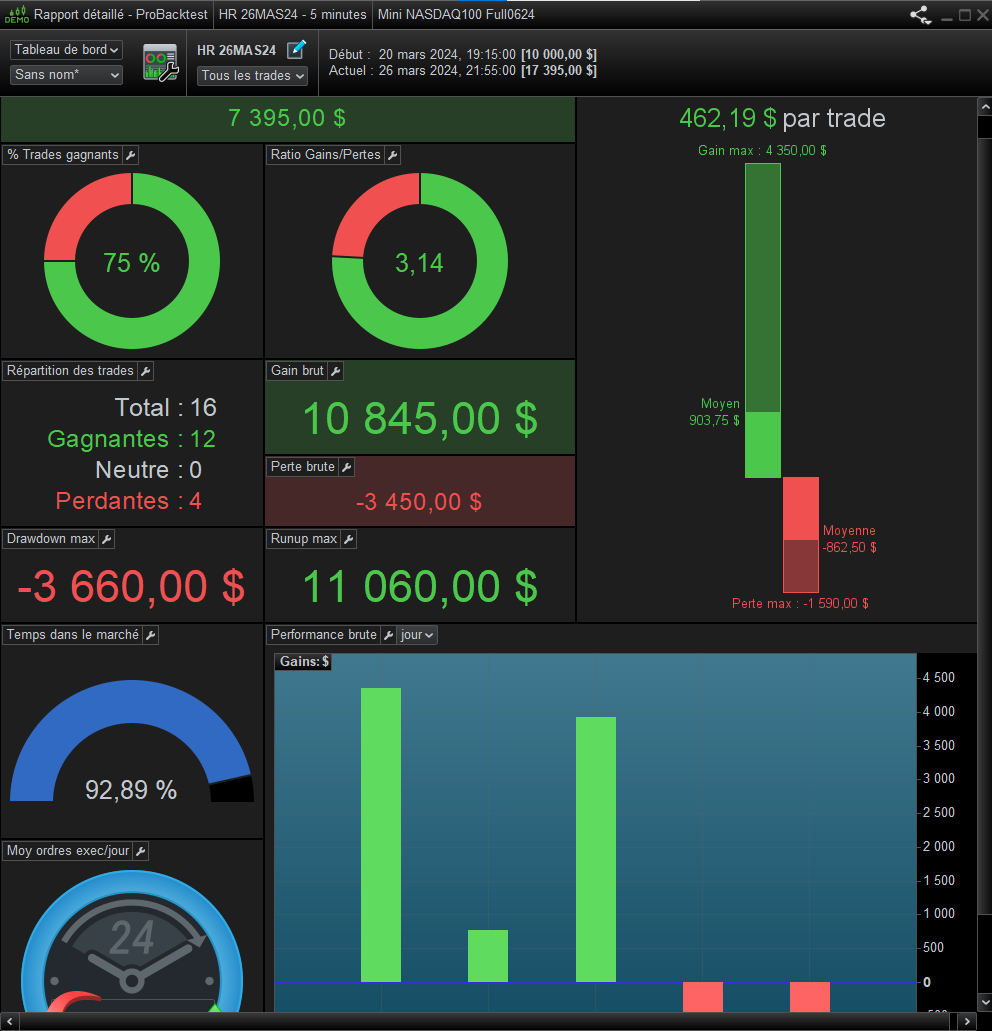Click the 24 orders-per-day clock gauge
This screenshot has height=1031, width=992.
131,942
